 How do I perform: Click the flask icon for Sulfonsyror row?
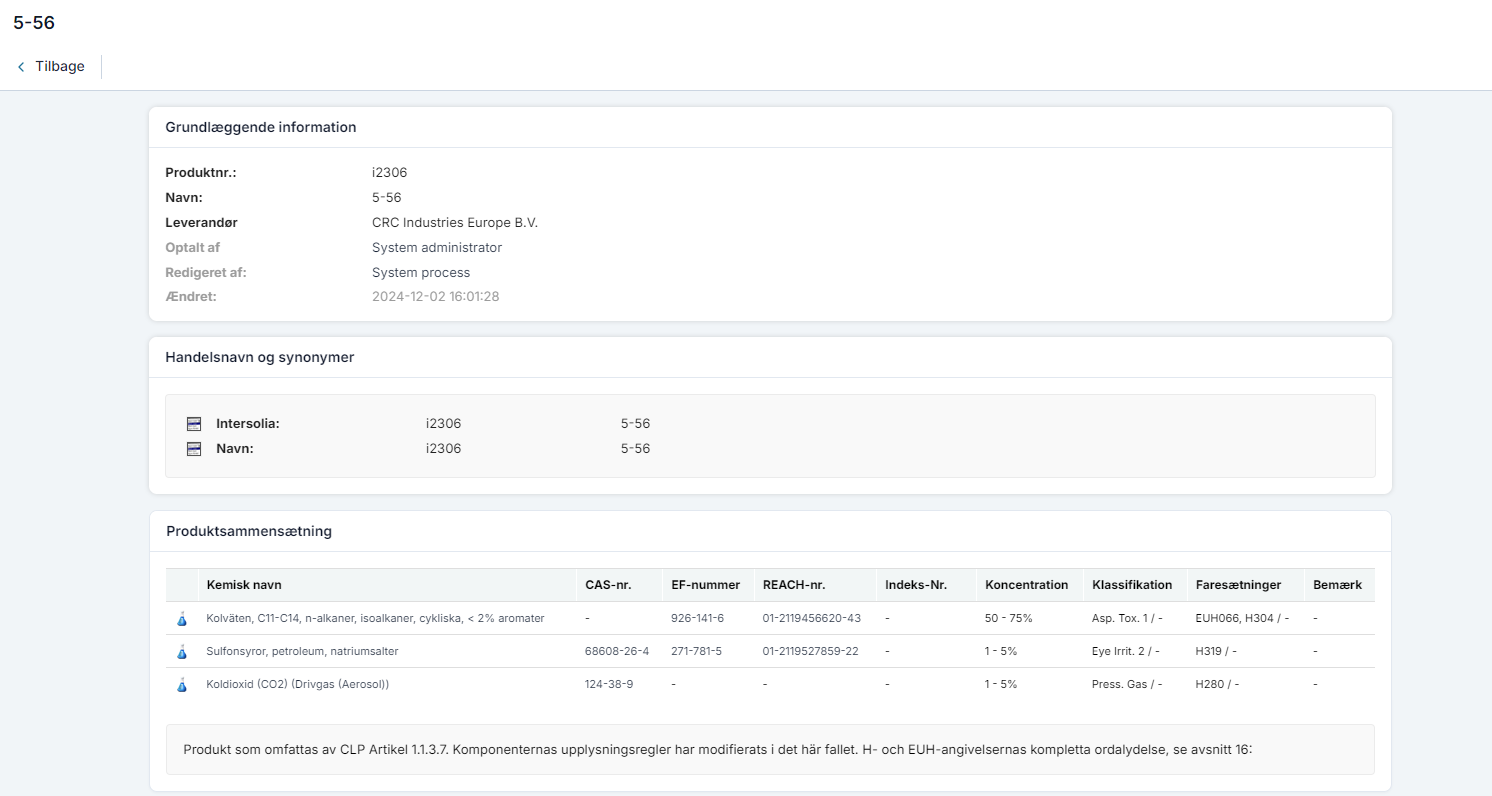182,652
